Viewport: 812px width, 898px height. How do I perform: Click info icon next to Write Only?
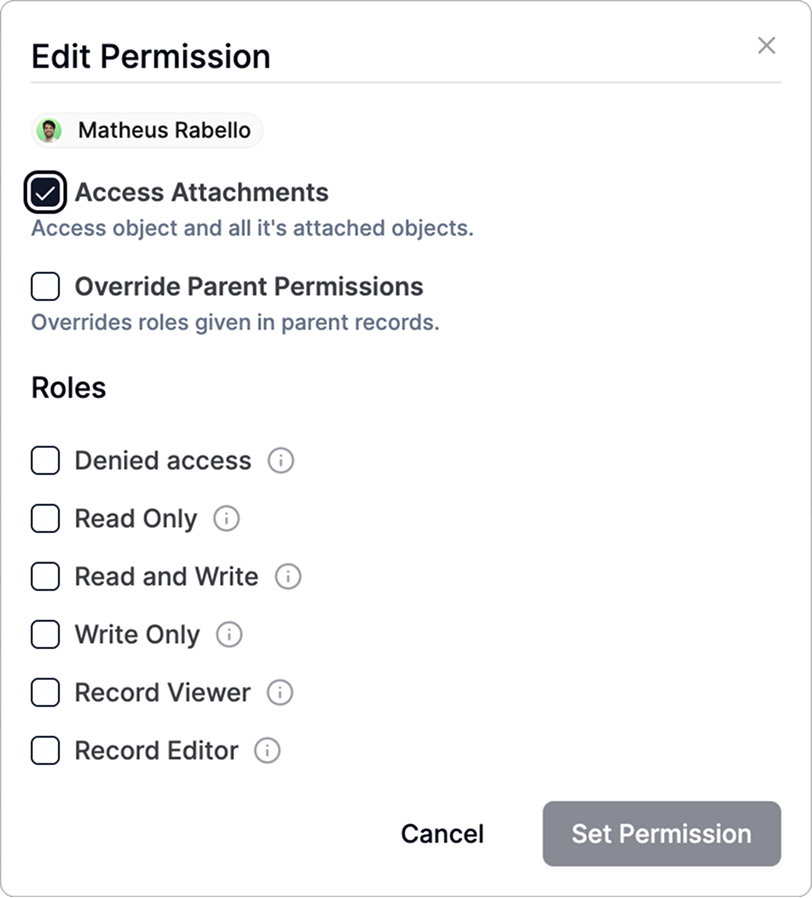coord(229,635)
